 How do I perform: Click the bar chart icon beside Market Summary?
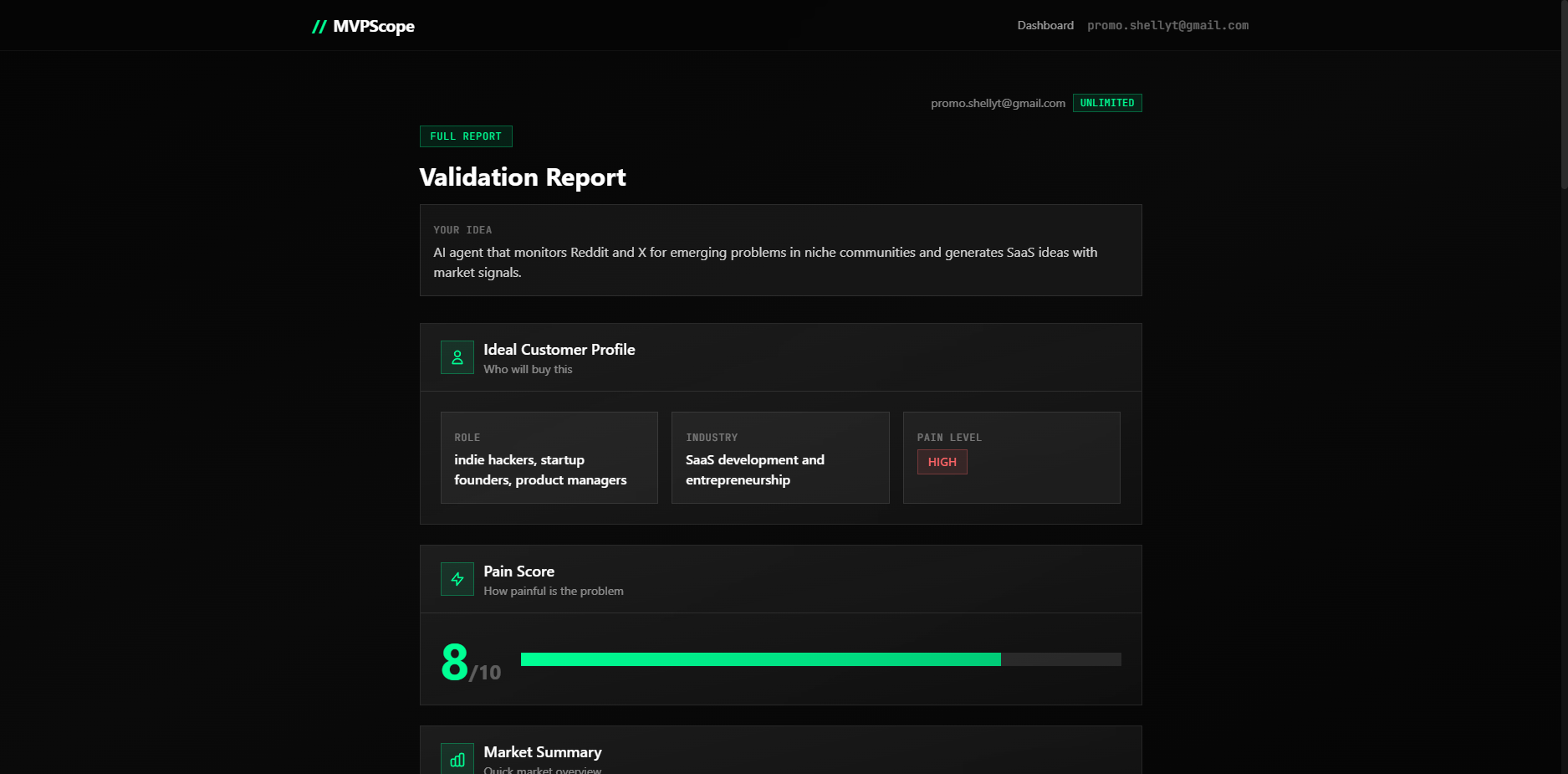coord(457,758)
